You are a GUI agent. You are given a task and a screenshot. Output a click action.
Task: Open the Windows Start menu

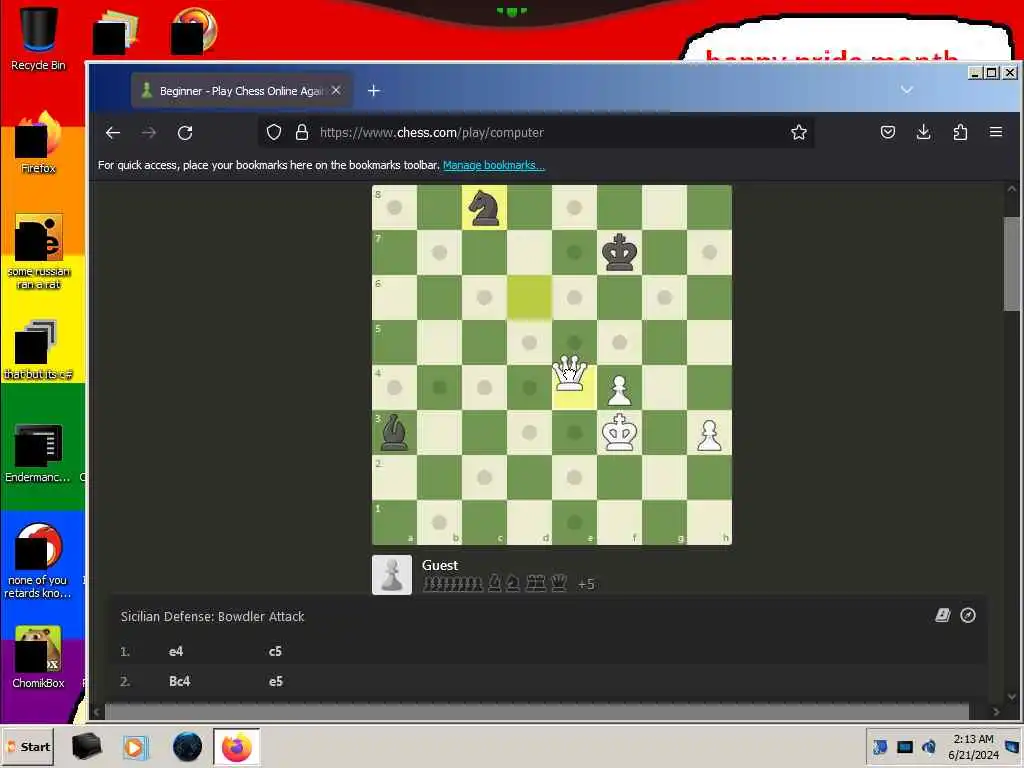pyautogui.click(x=28, y=746)
